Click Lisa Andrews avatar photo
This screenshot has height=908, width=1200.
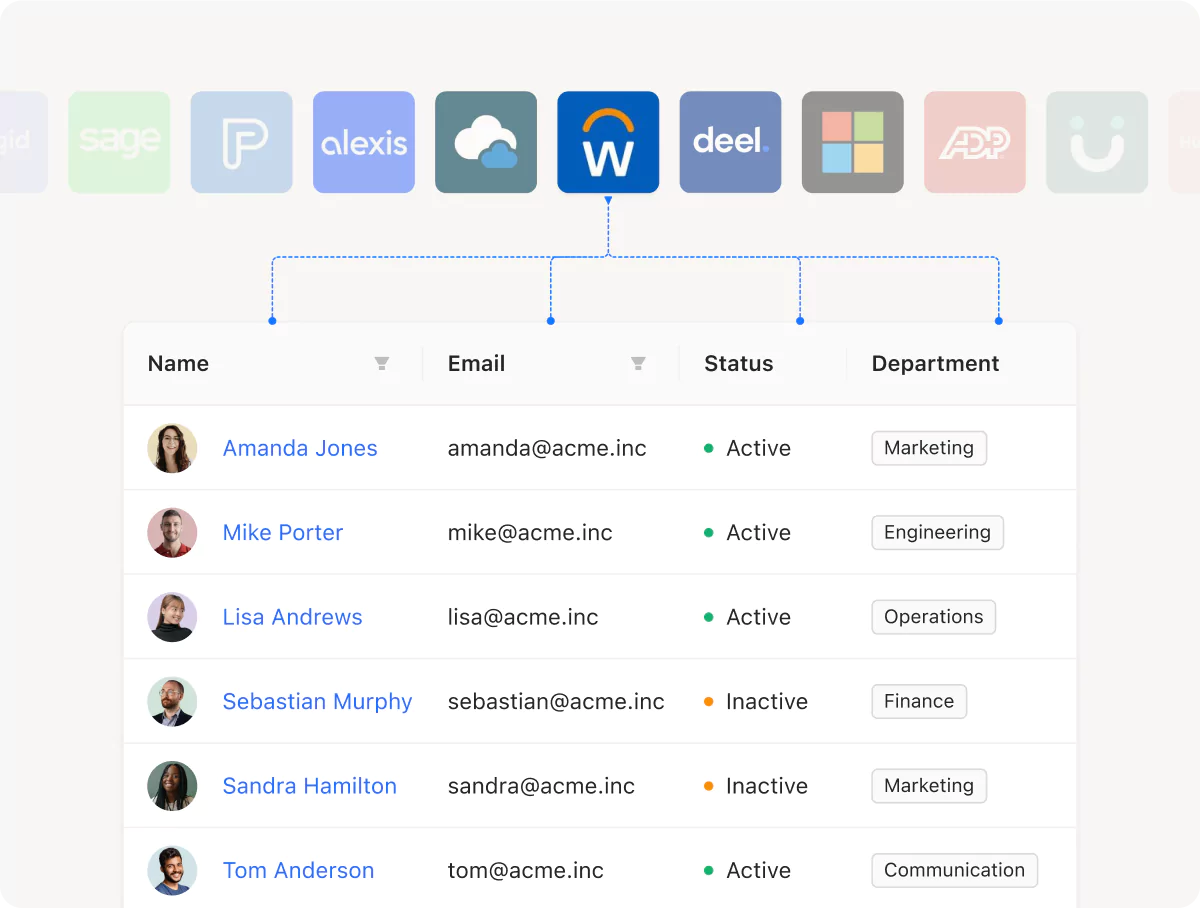(x=172, y=617)
